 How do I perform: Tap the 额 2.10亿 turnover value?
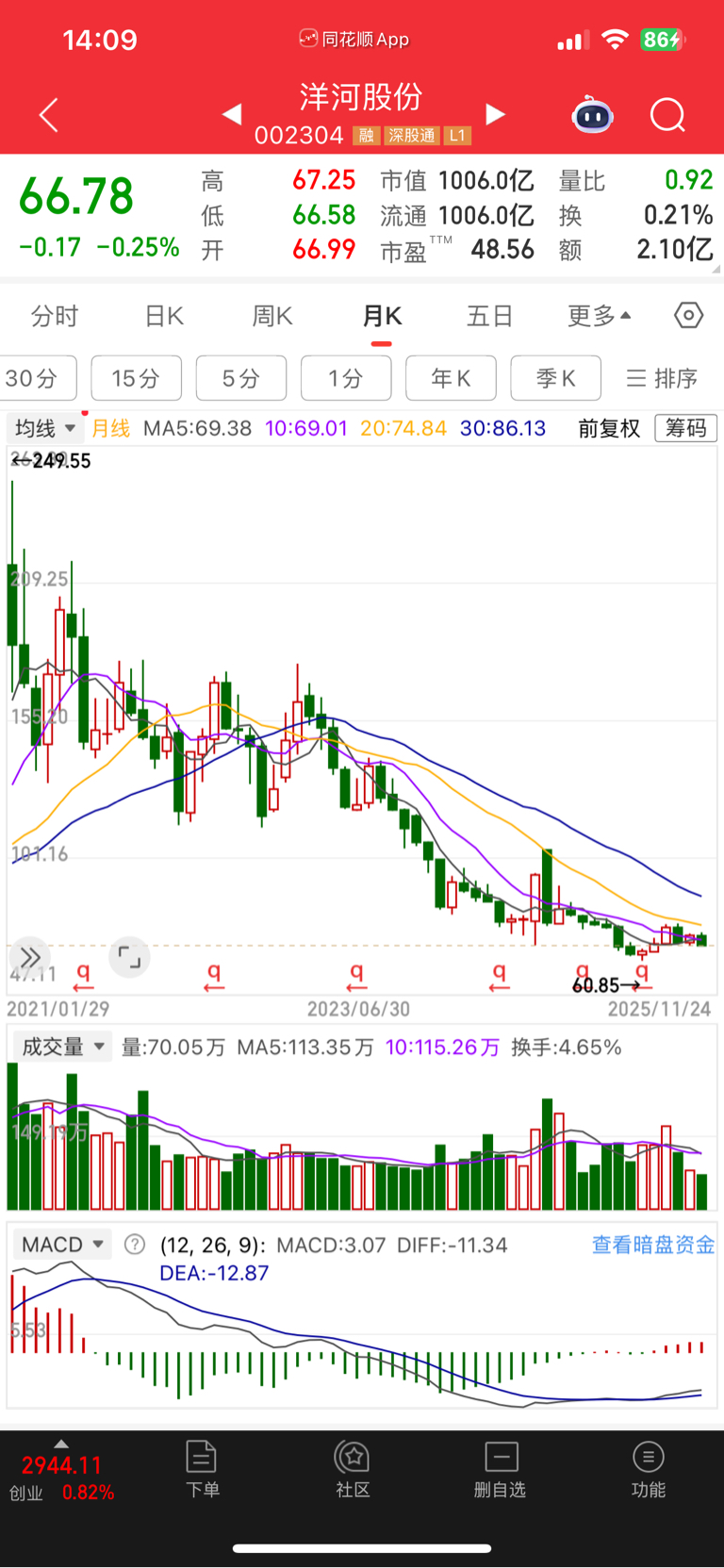tap(675, 250)
